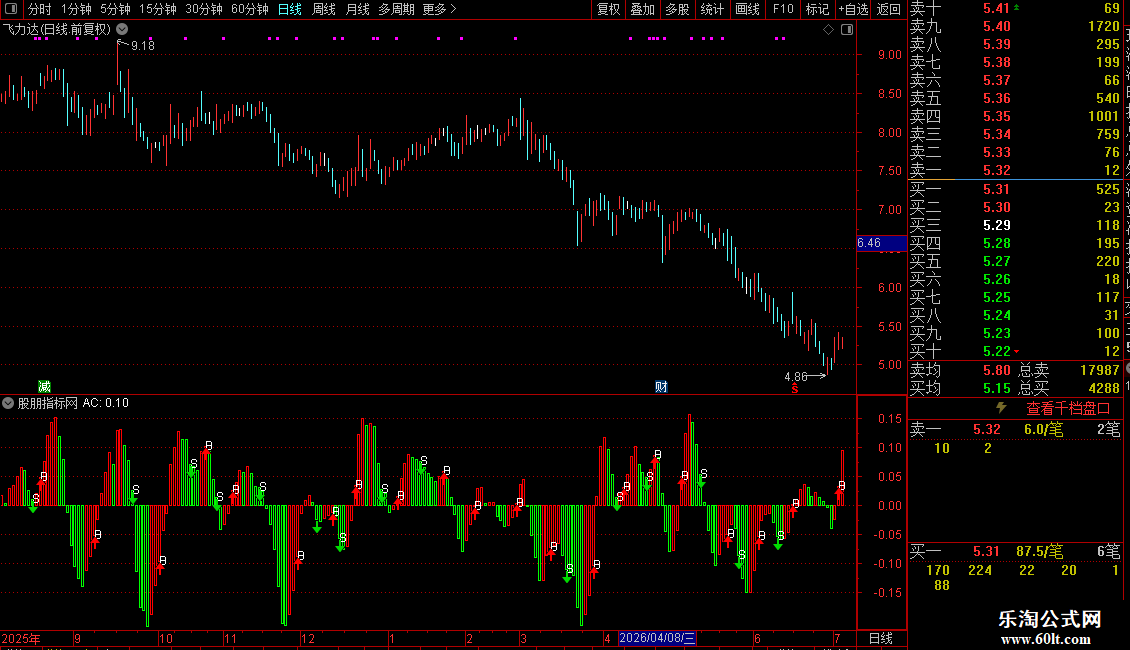Click the 叠加 overlay button
1130x650 pixels.
click(x=642, y=9)
